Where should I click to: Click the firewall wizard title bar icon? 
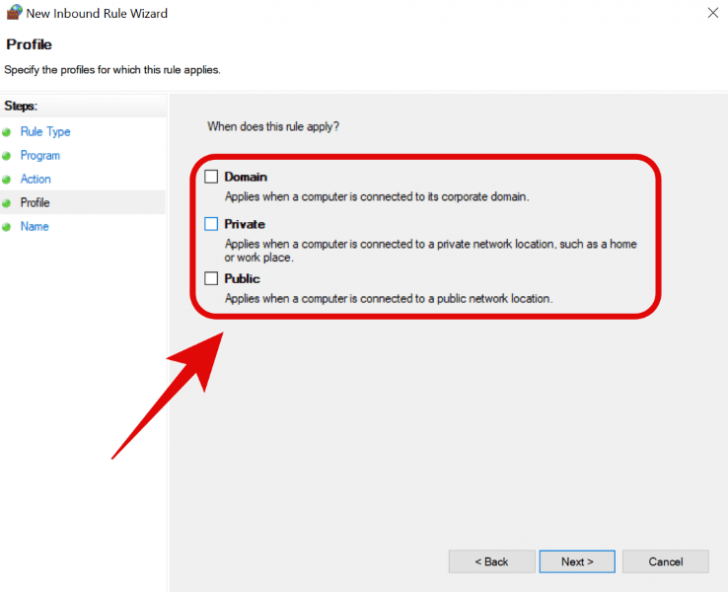point(14,14)
